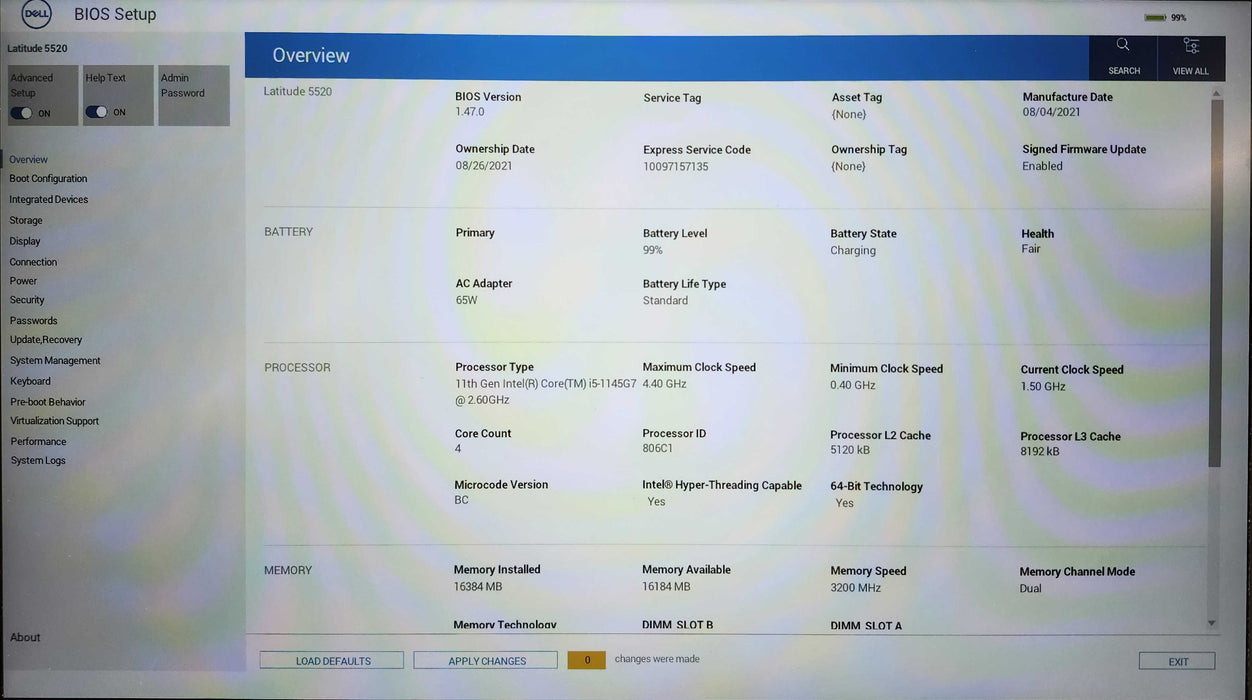The image size is (1252, 700).
Task: Open the View All panel
Action: coord(1191,57)
